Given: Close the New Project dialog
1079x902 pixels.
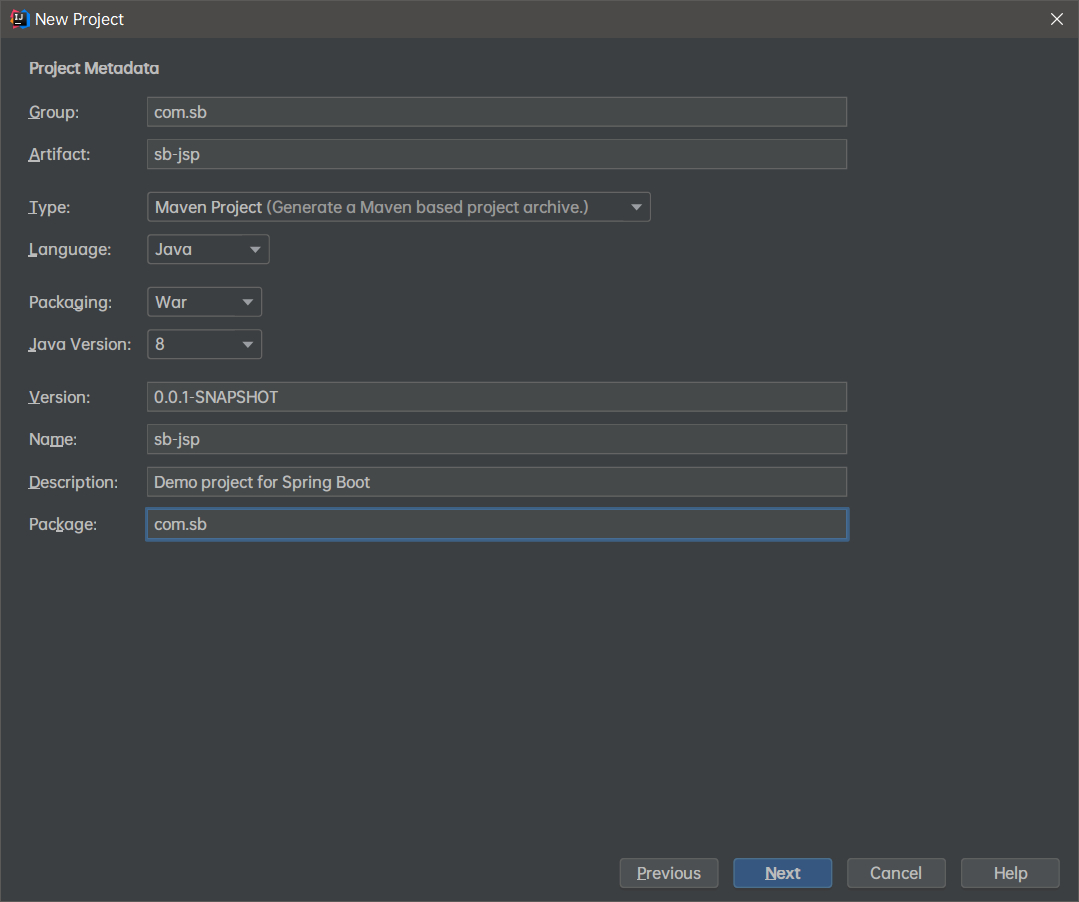Looking at the screenshot, I should click(x=1056, y=19).
